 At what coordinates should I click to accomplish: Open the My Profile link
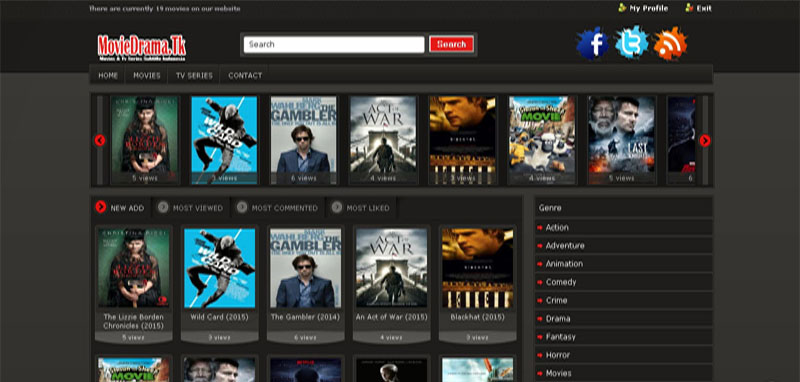coord(648,8)
